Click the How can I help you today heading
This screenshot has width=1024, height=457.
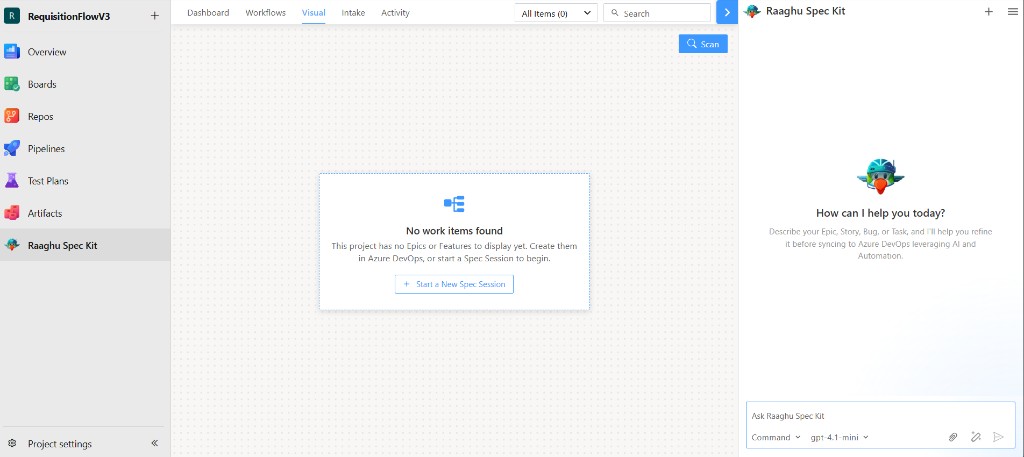point(880,213)
